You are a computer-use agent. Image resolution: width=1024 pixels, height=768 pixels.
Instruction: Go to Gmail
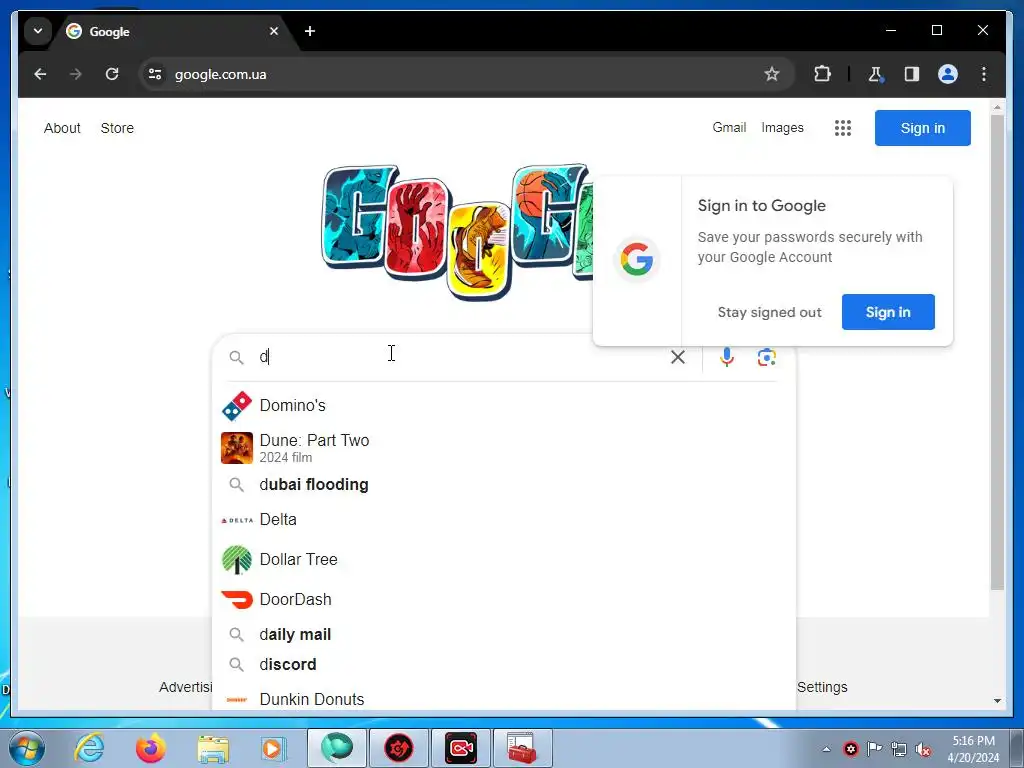tap(729, 128)
